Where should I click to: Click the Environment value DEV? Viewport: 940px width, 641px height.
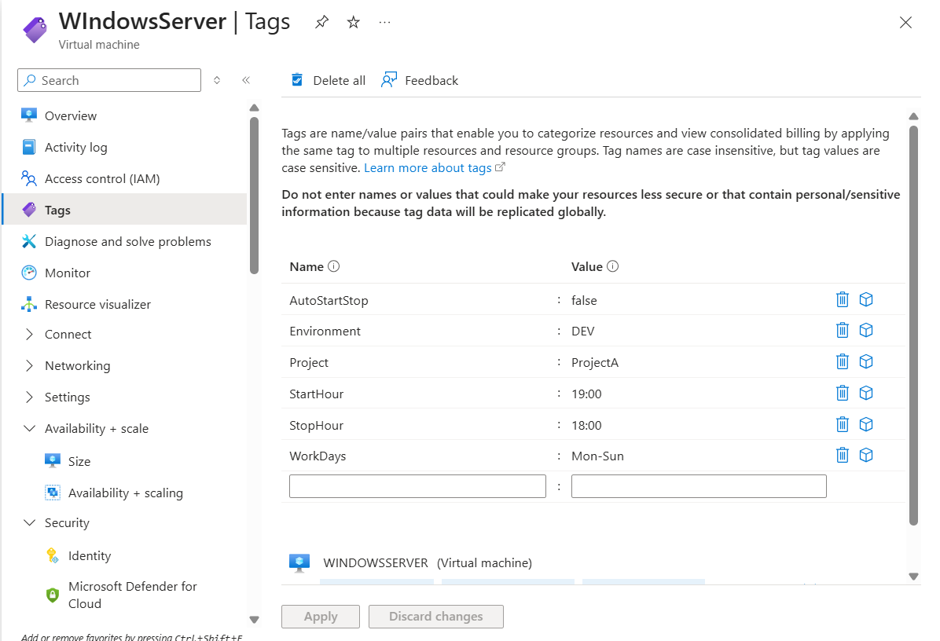(x=583, y=332)
